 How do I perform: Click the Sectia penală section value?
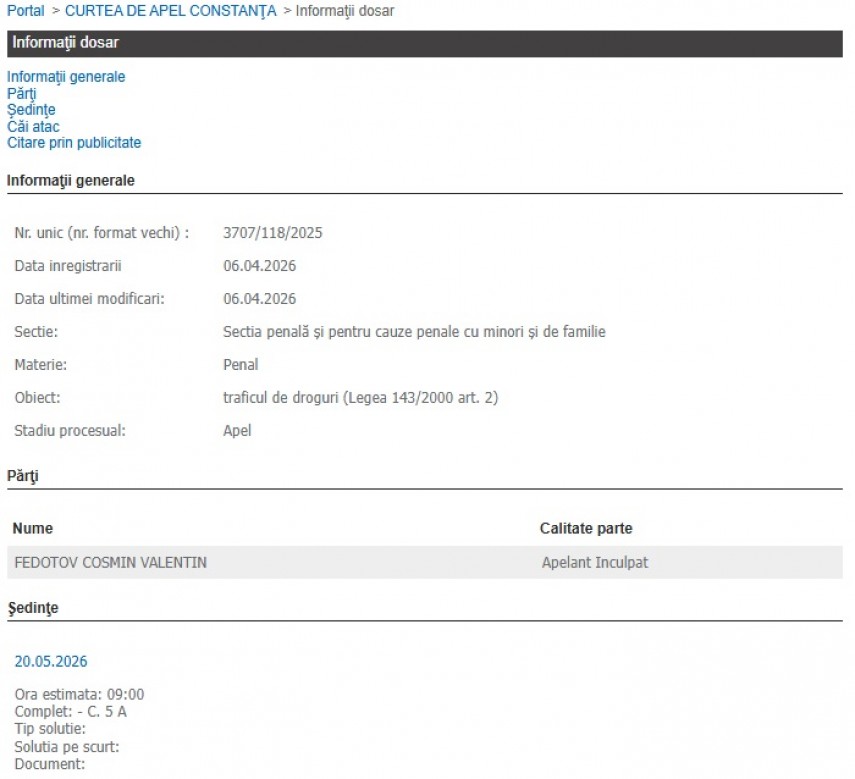(414, 331)
